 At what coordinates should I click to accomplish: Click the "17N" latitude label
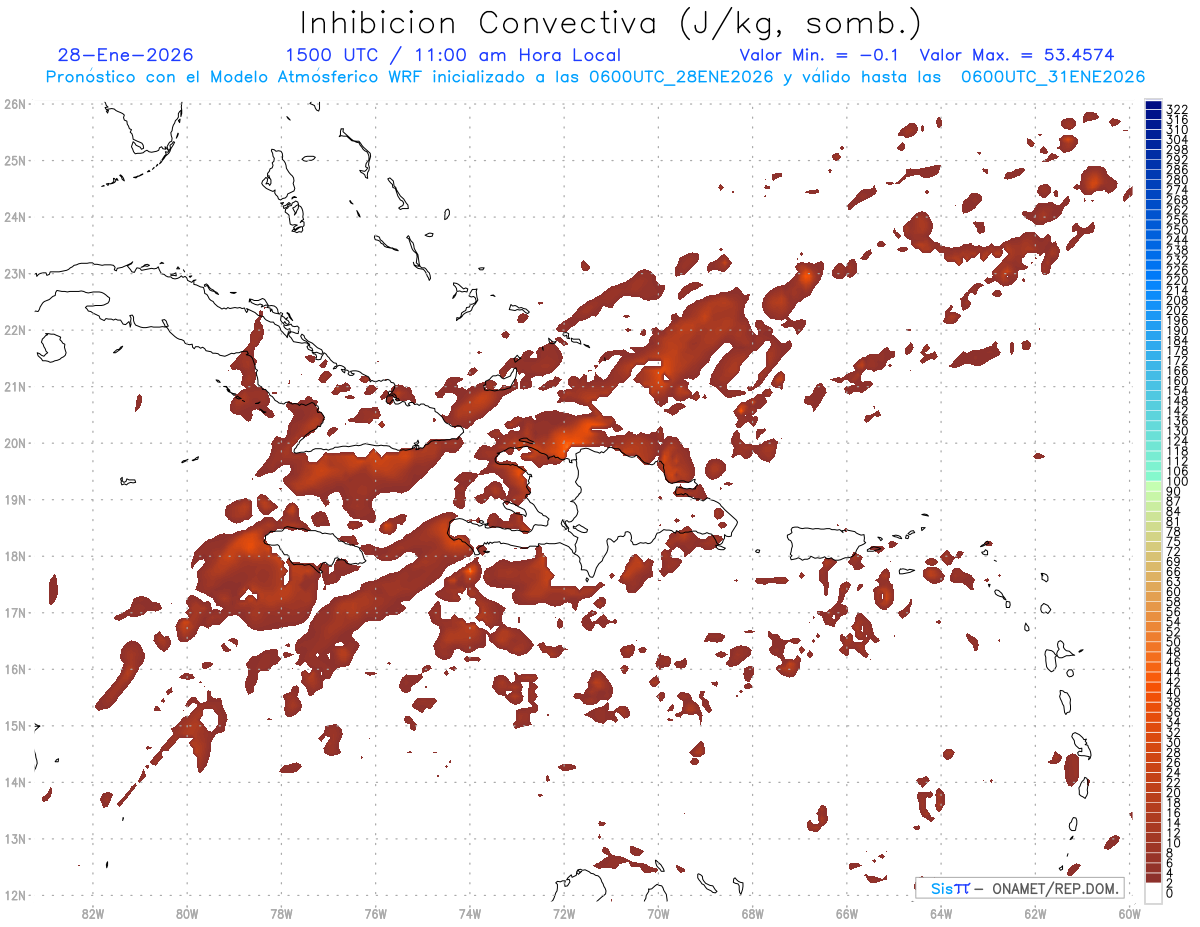point(14,612)
